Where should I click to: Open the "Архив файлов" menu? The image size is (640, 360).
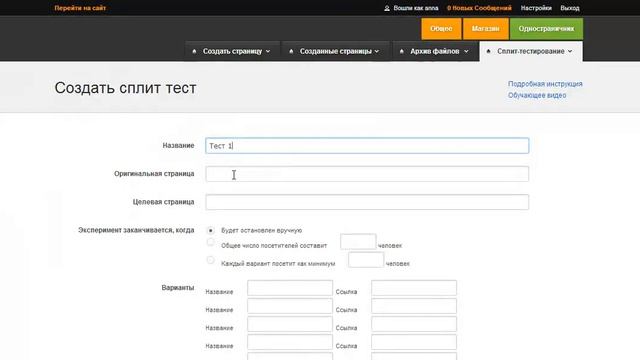(435, 51)
